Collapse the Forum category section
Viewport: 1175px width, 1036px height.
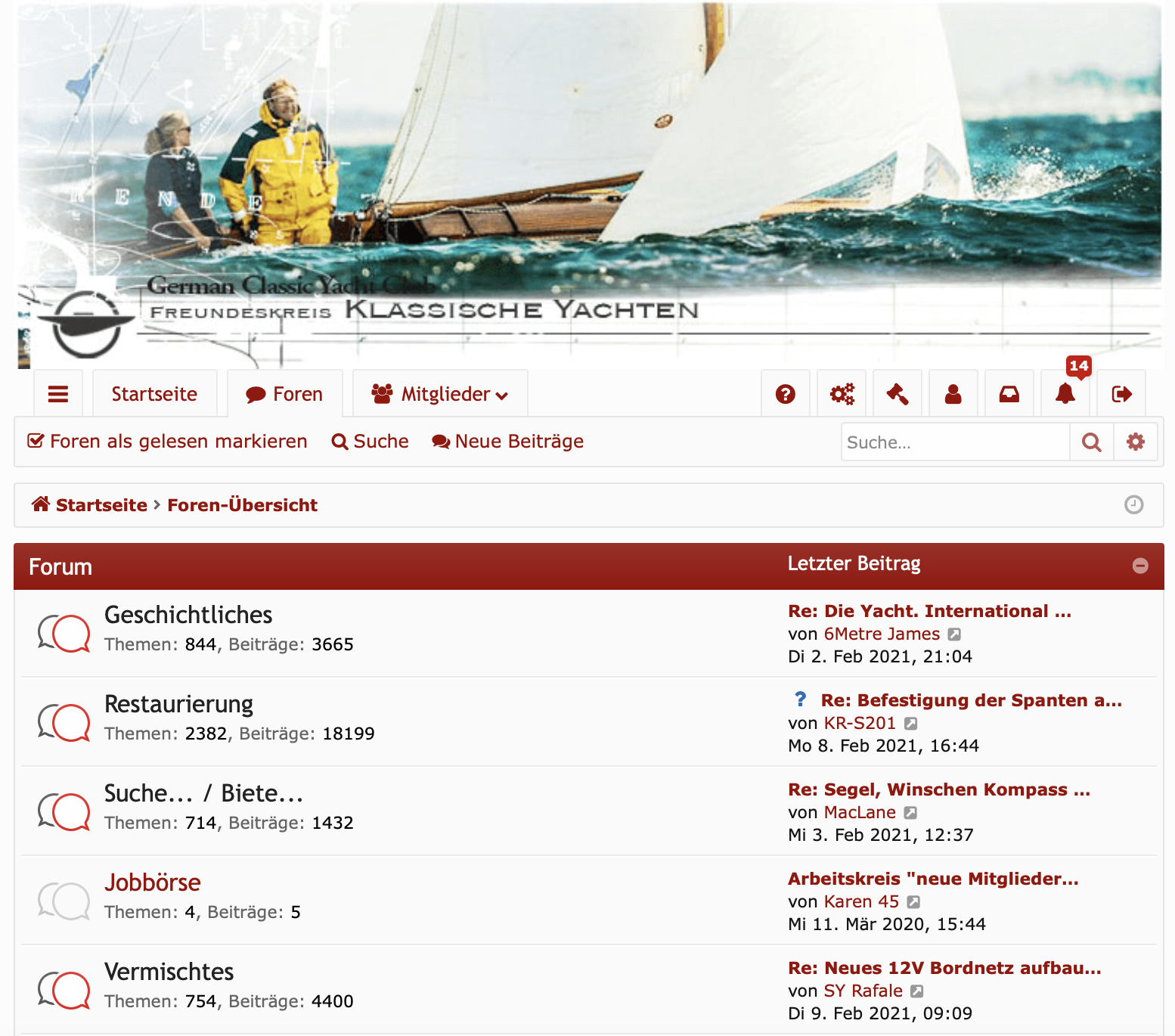click(1140, 566)
